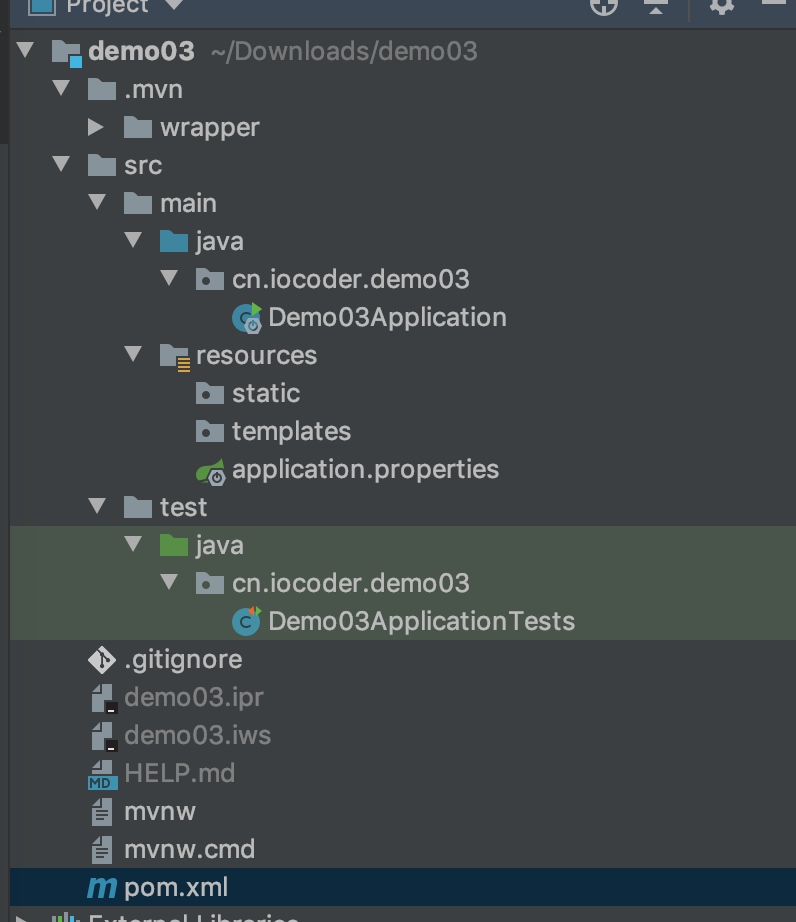Select the Locate Opened File toolbar icon
Image resolution: width=796 pixels, height=922 pixels.
tap(604, 8)
